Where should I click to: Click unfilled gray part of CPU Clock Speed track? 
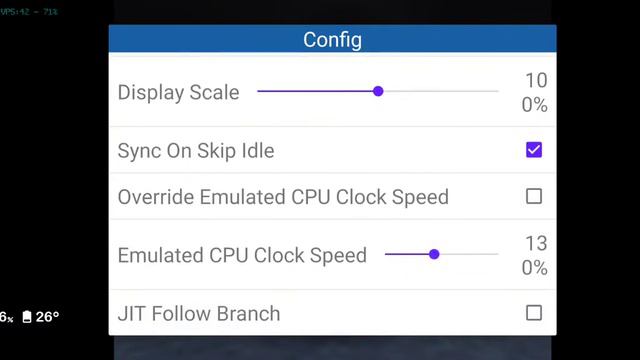(x=469, y=254)
